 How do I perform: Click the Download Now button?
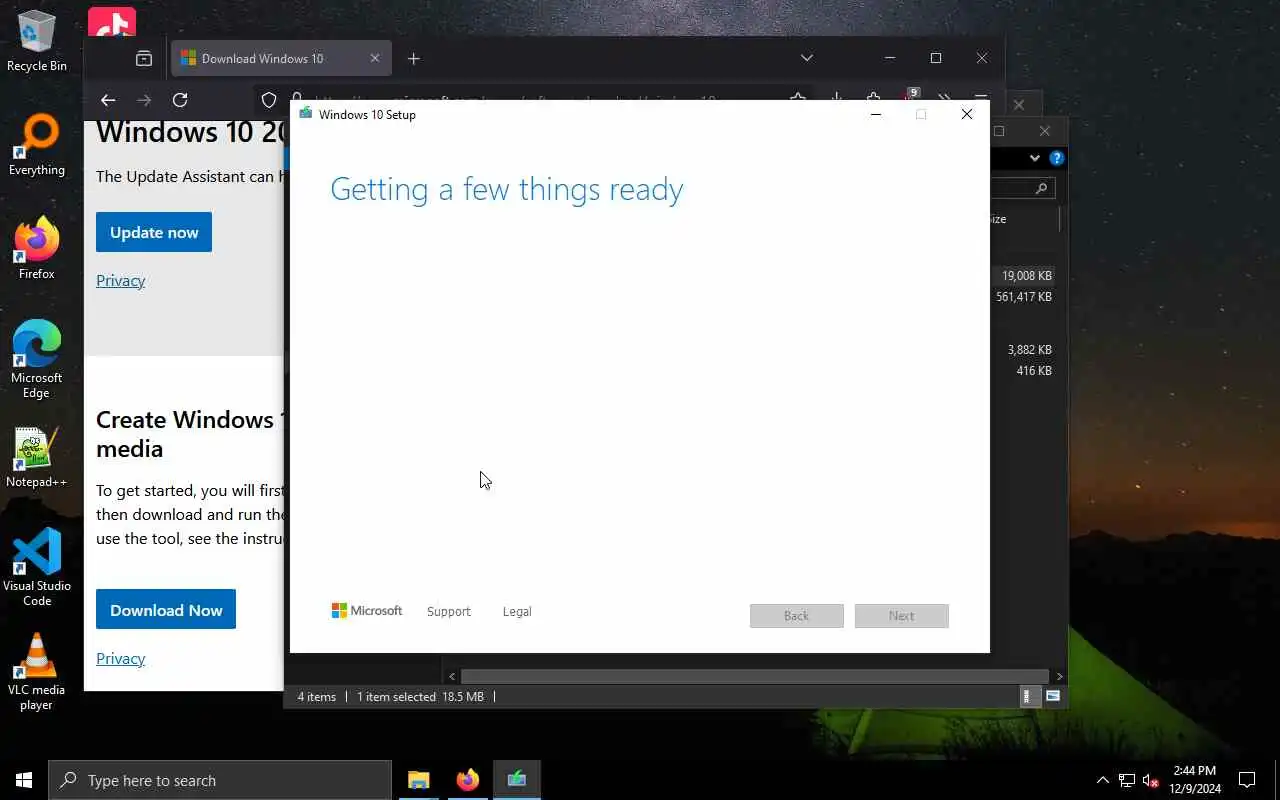[x=166, y=610]
